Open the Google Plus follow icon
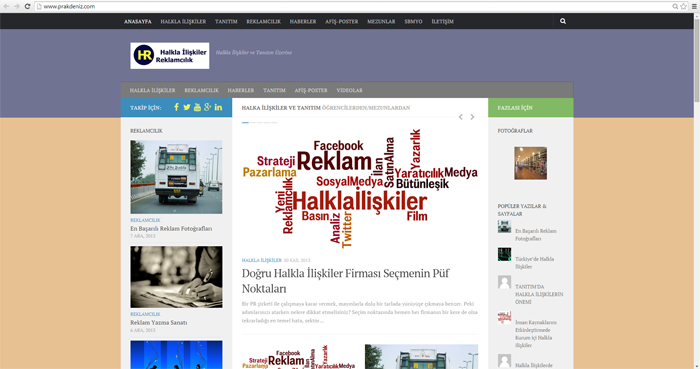The height and width of the screenshot is (369, 700). (208, 107)
